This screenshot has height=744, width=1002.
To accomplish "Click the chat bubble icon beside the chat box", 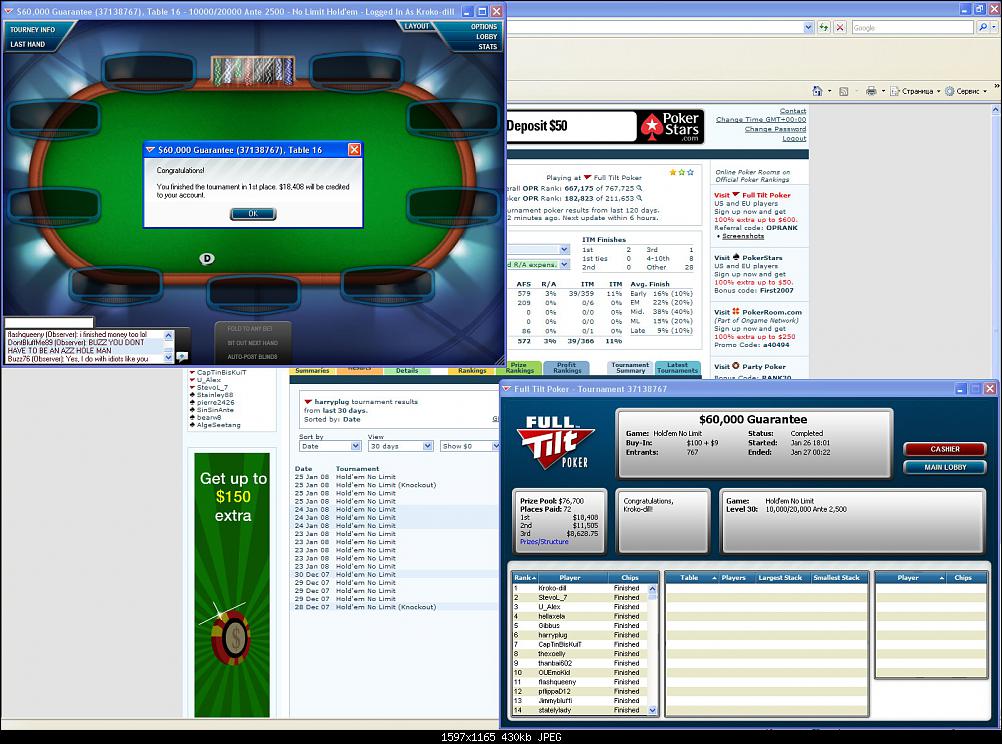I will pyautogui.click(x=182, y=357).
